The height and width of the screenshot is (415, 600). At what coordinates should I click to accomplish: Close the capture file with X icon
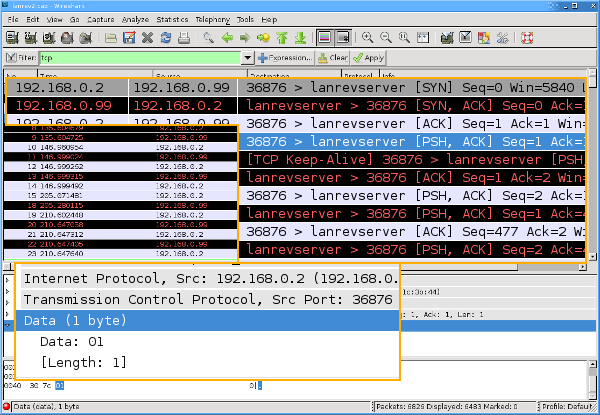147,37
